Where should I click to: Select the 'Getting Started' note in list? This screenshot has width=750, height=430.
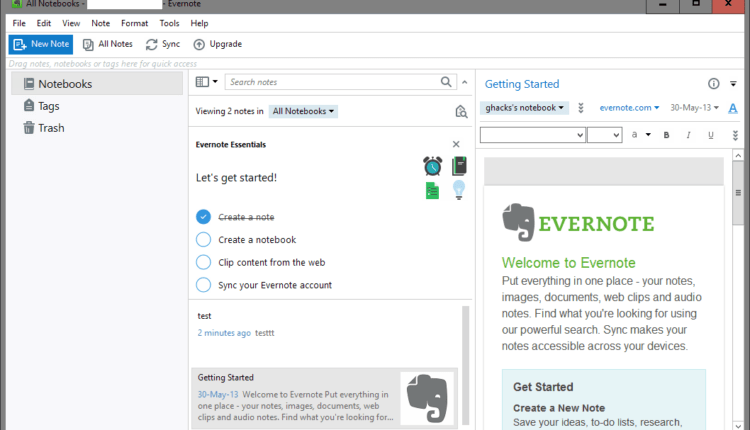pyautogui.click(x=325, y=398)
